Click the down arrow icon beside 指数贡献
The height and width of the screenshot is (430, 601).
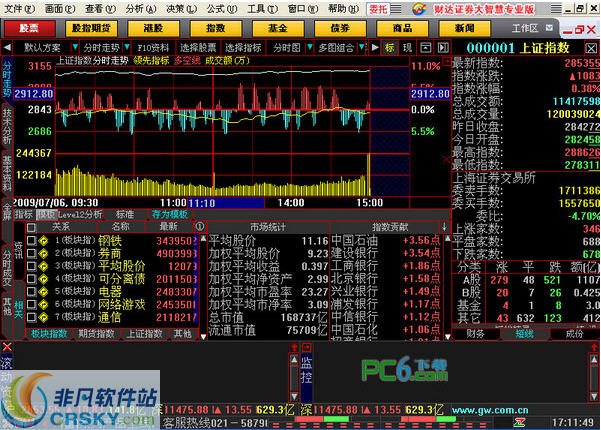[x=444, y=227]
